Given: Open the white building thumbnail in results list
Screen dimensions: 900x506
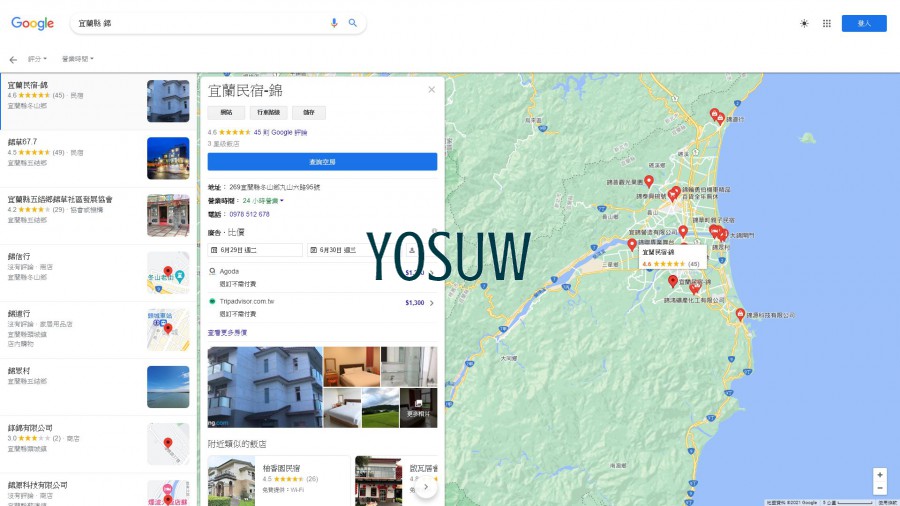Looking at the screenshot, I should tap(168, 101).
